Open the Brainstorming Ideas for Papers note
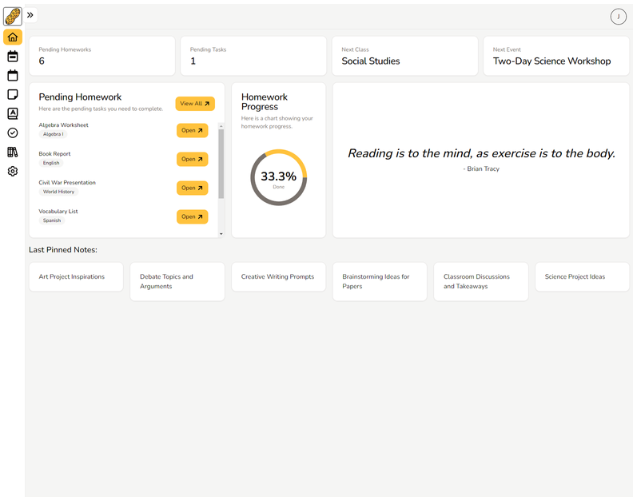The image size is (633, 501). click(380, 282)
